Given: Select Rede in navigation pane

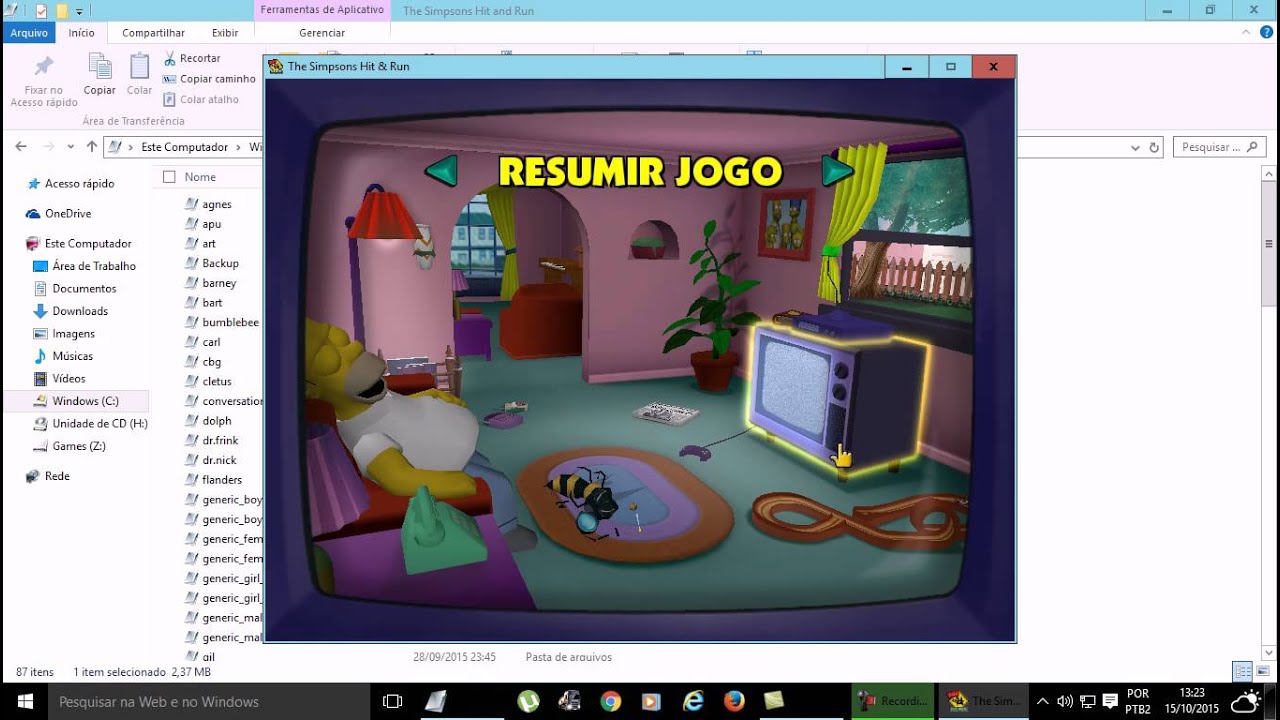Looking at the screenshot, I should tap(57, 476).
